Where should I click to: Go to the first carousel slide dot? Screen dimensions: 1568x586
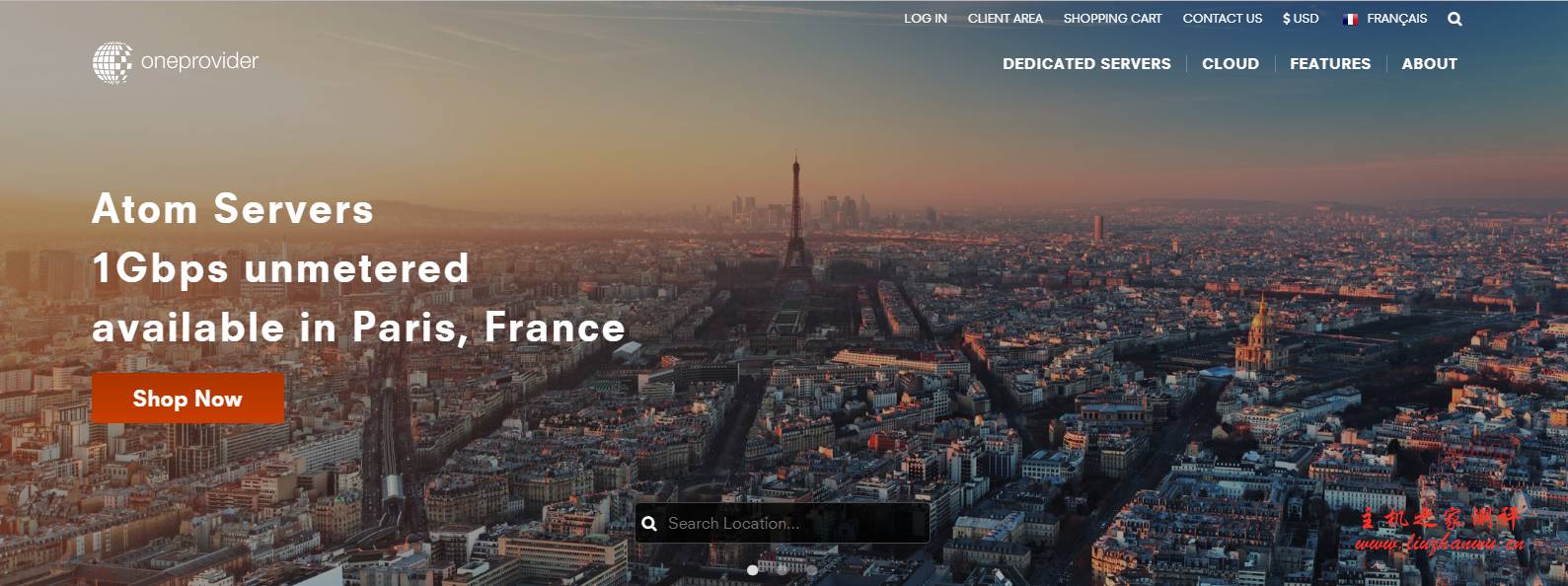(753, 569)
